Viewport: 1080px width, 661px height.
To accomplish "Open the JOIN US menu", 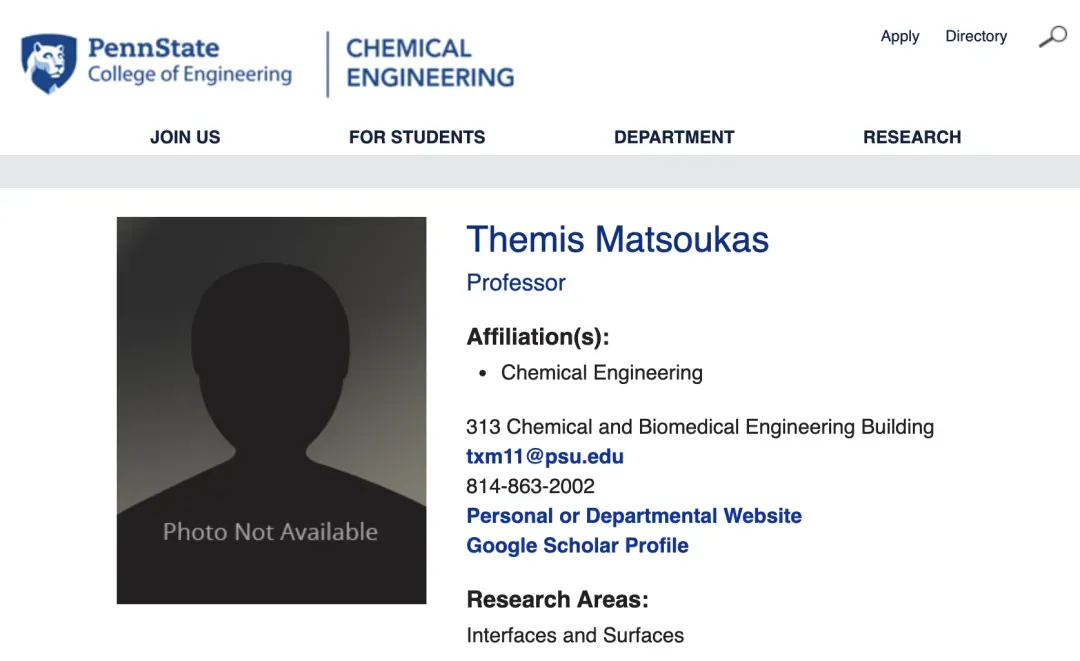I will (185, 137).
